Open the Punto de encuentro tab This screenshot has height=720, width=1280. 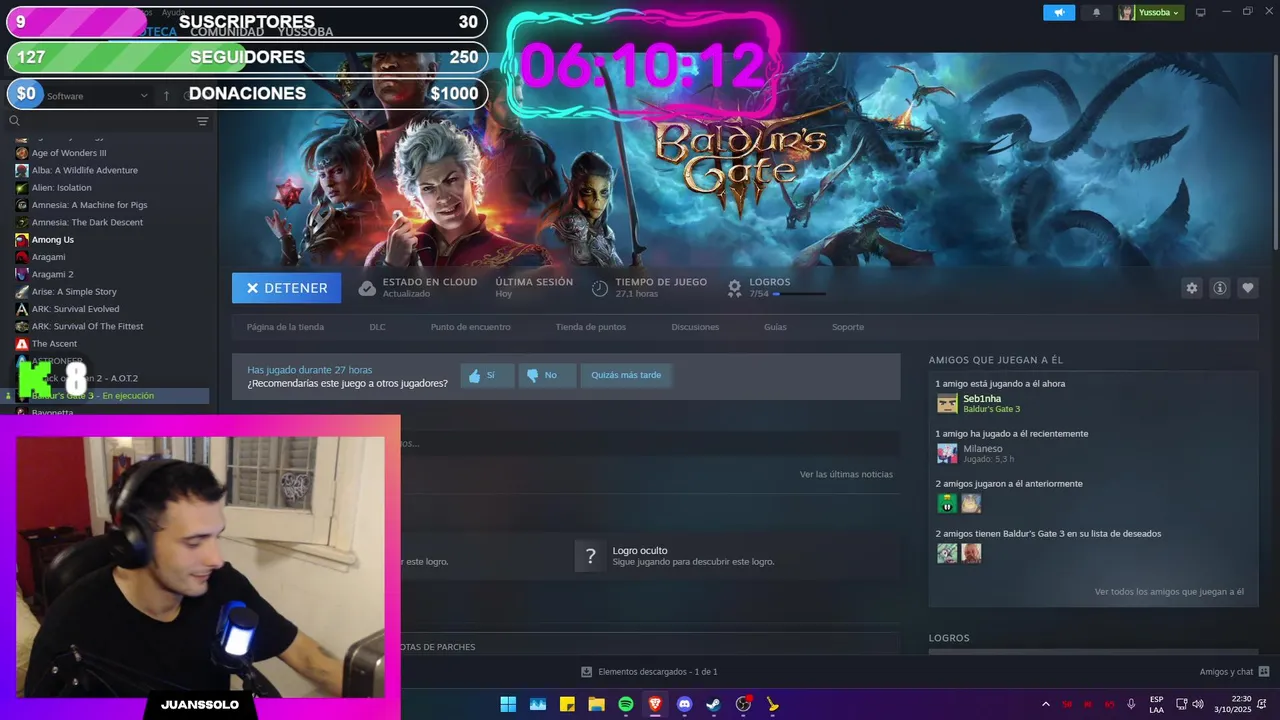click(x=470, y=327)
